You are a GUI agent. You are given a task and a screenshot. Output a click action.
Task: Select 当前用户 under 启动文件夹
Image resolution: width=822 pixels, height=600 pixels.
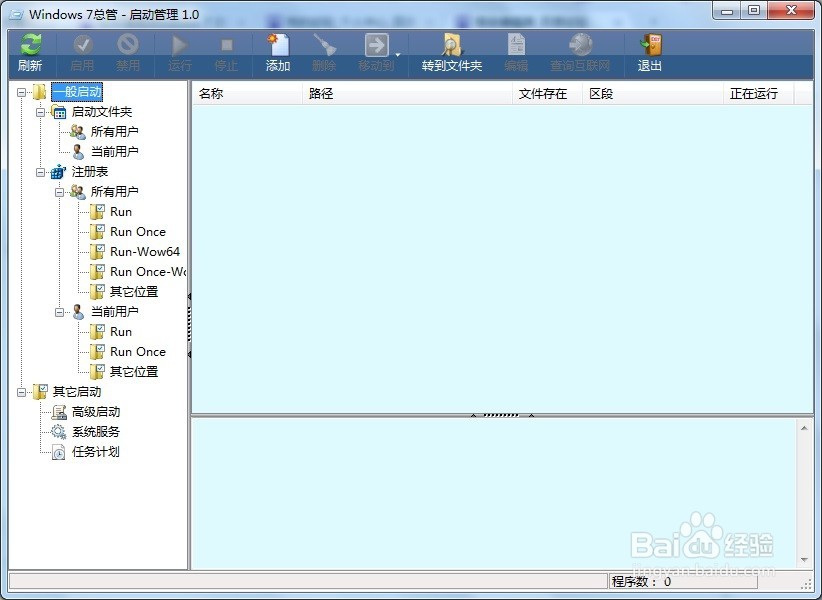114,151
